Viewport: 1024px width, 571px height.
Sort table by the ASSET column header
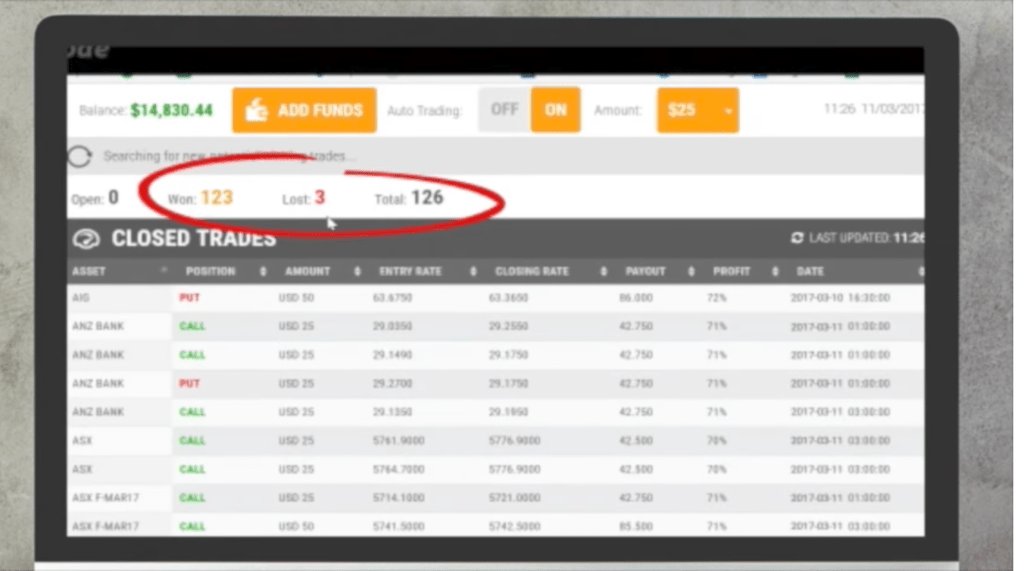(89, 271)
